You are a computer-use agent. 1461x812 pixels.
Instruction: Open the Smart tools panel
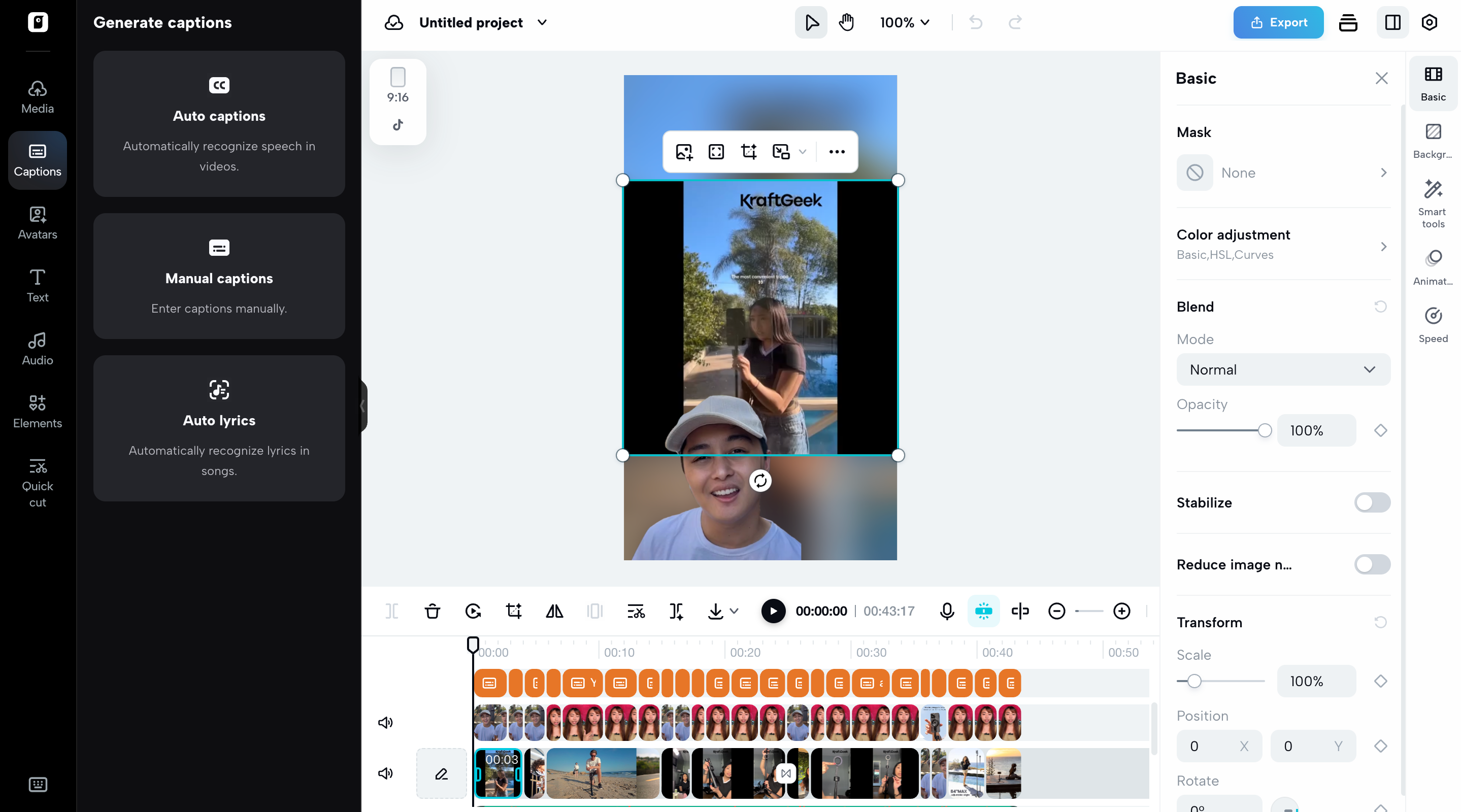[1433, 203]
